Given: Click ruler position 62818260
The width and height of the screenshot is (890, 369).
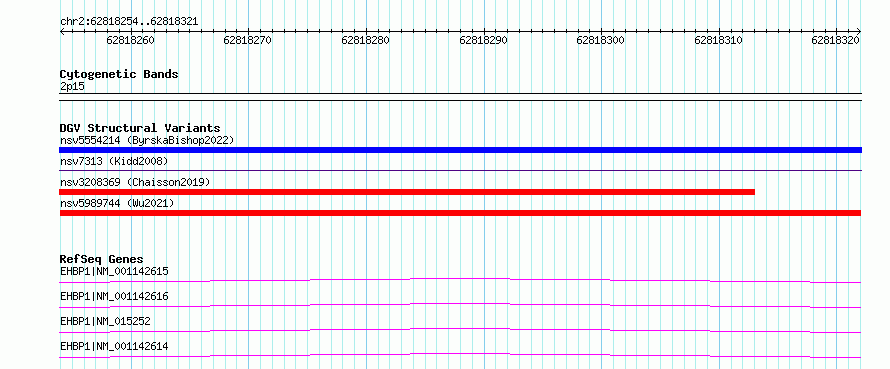Looking at the screenshot, I should (x=130, y=41).
